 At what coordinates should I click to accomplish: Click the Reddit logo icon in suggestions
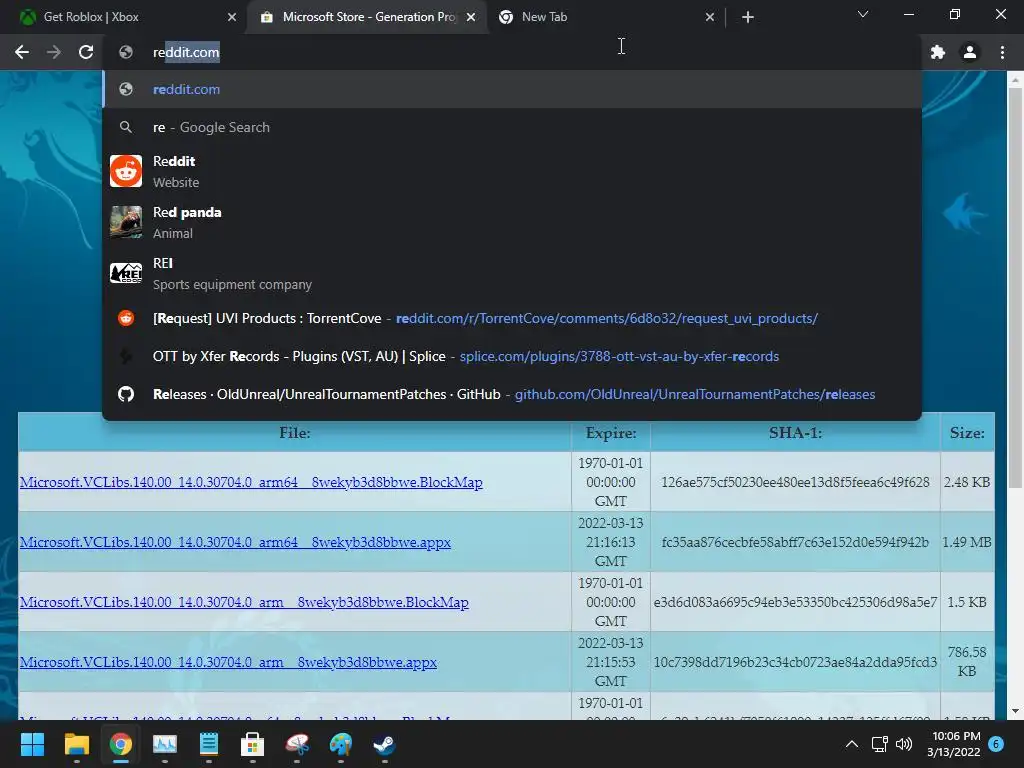[x=126, y=171]
